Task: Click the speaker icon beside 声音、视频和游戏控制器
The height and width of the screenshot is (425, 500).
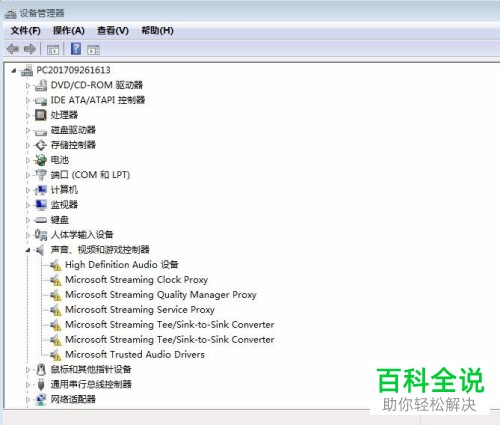Action: tap(40, 250)
